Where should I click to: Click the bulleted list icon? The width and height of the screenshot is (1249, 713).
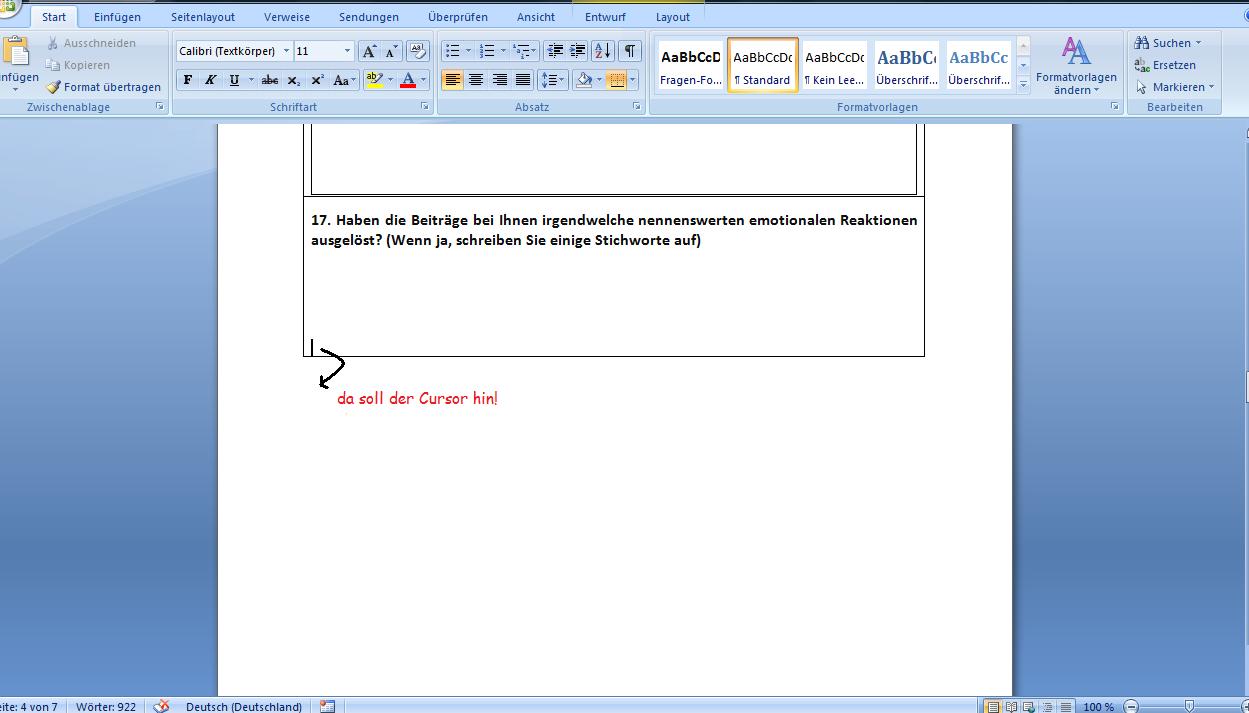tap(452, 51)
